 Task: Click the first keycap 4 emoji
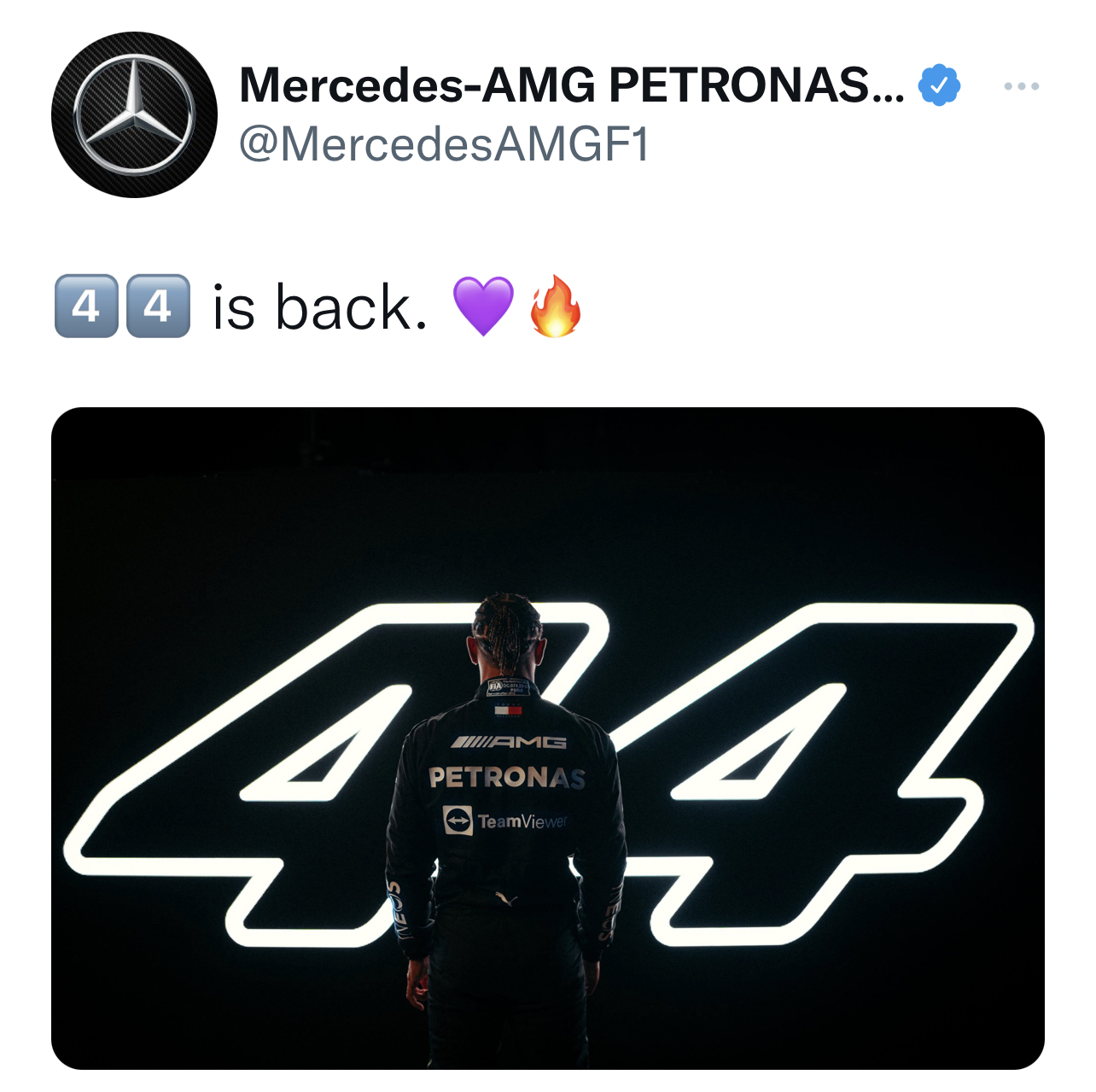click(x=86, y=306)
